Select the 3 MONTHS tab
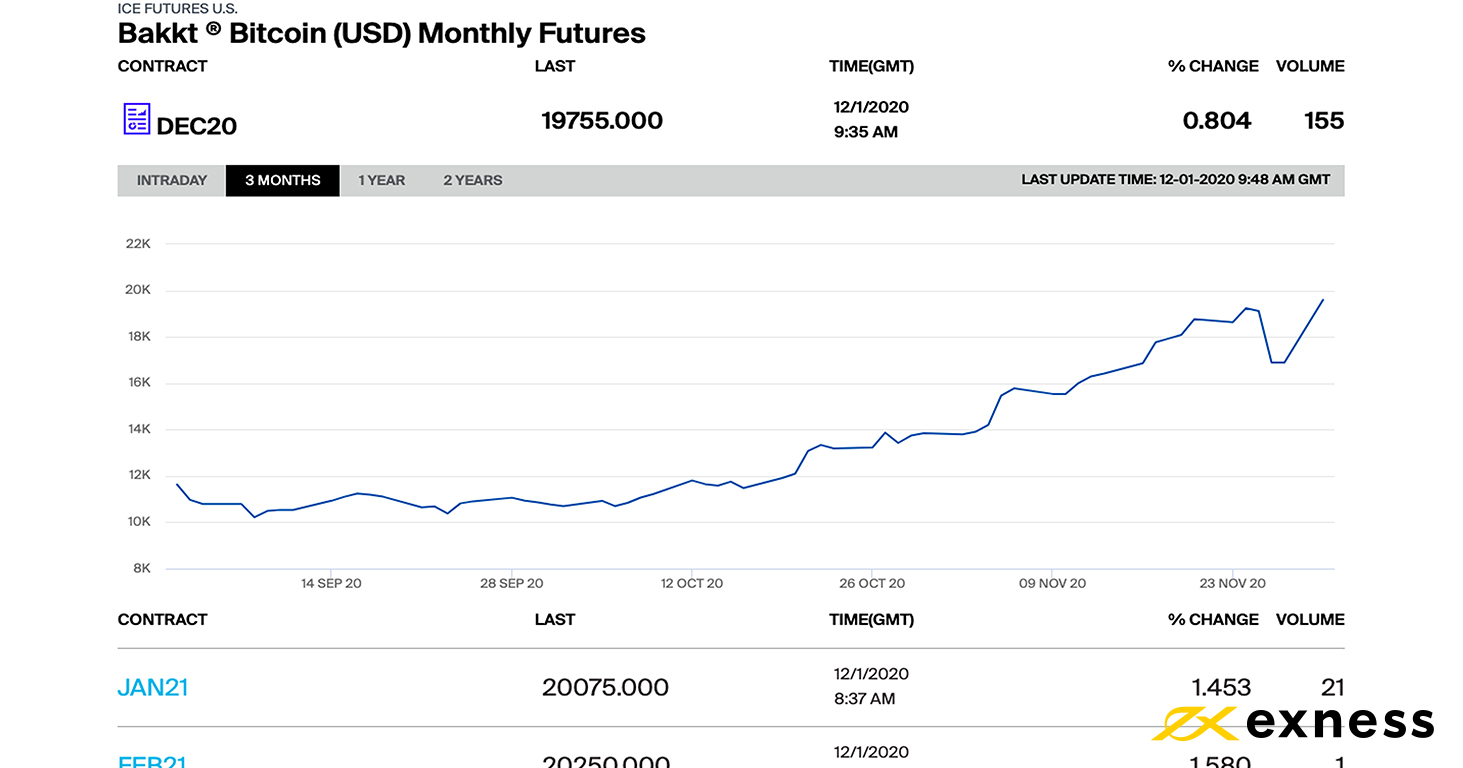The height and width of the screenshot is (768, 1463). pos(283,181)
